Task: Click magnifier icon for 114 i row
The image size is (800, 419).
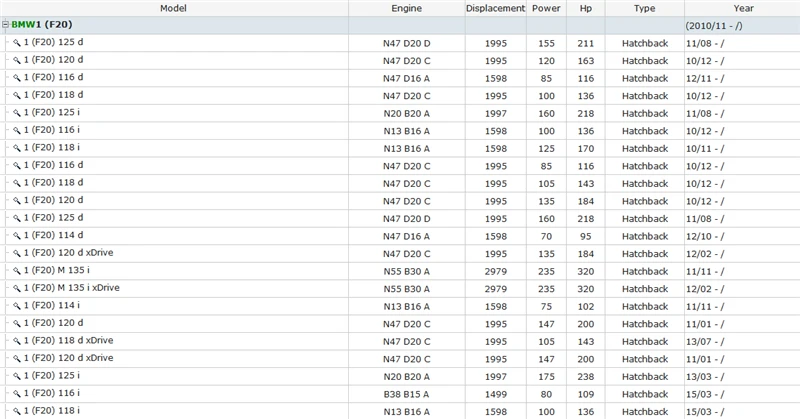Action: pos(17,306)
